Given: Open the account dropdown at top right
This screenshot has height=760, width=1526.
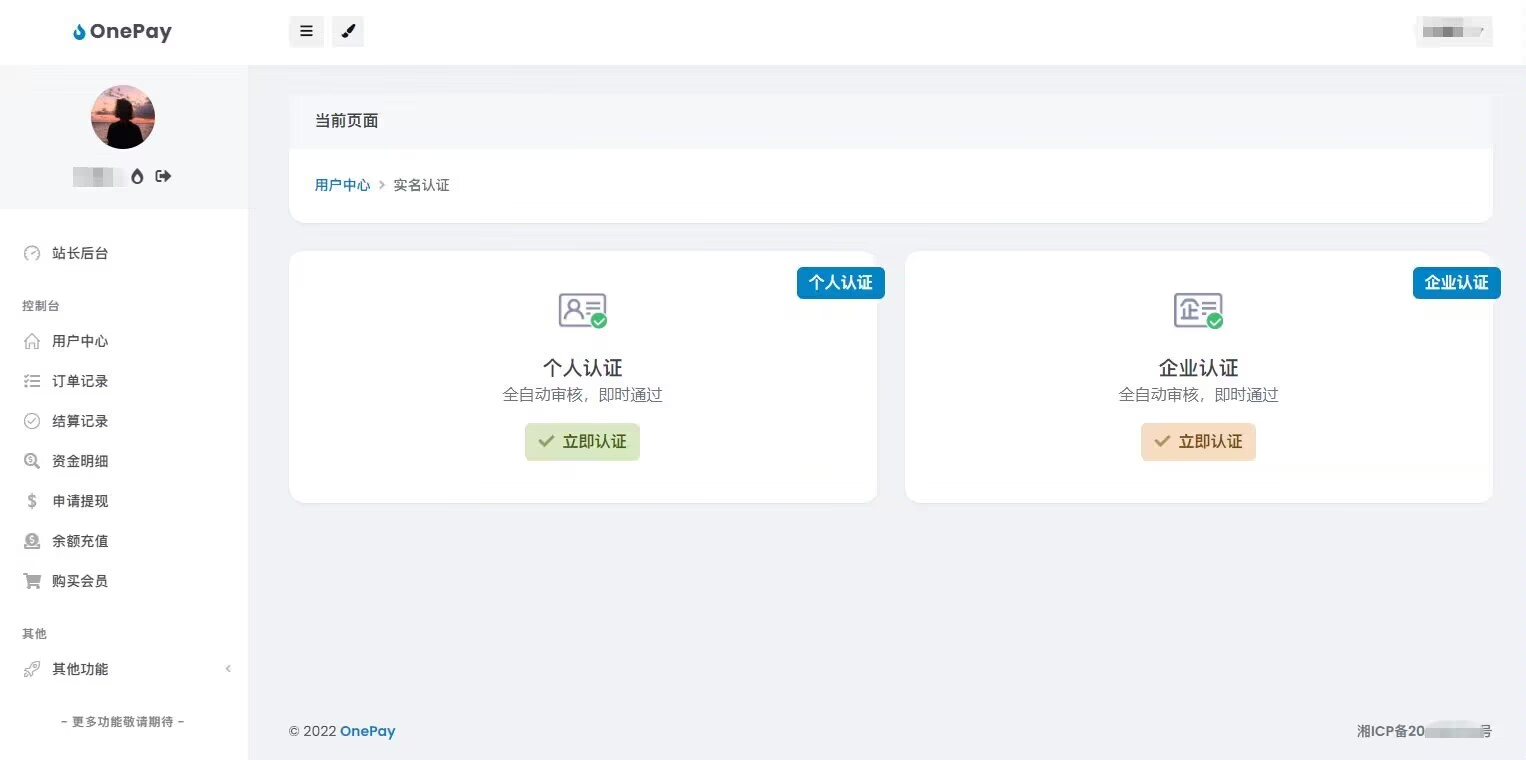Looking at the screenshot, I should 1454,31.
